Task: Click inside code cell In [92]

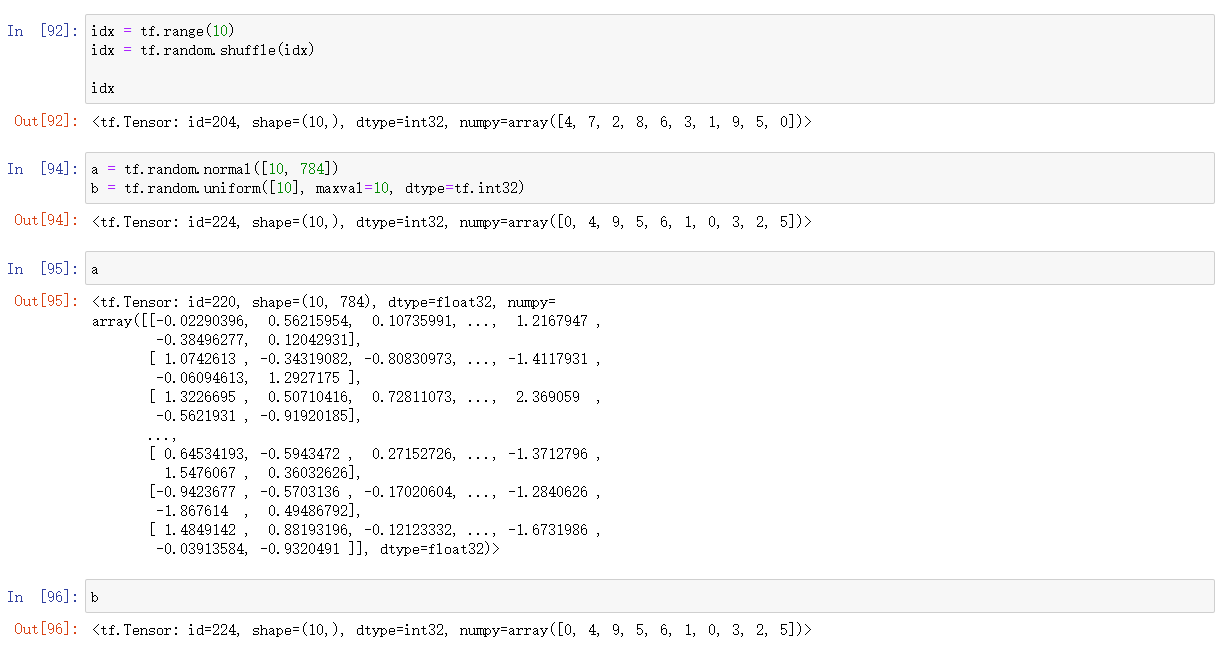Action: coord(650,59)
